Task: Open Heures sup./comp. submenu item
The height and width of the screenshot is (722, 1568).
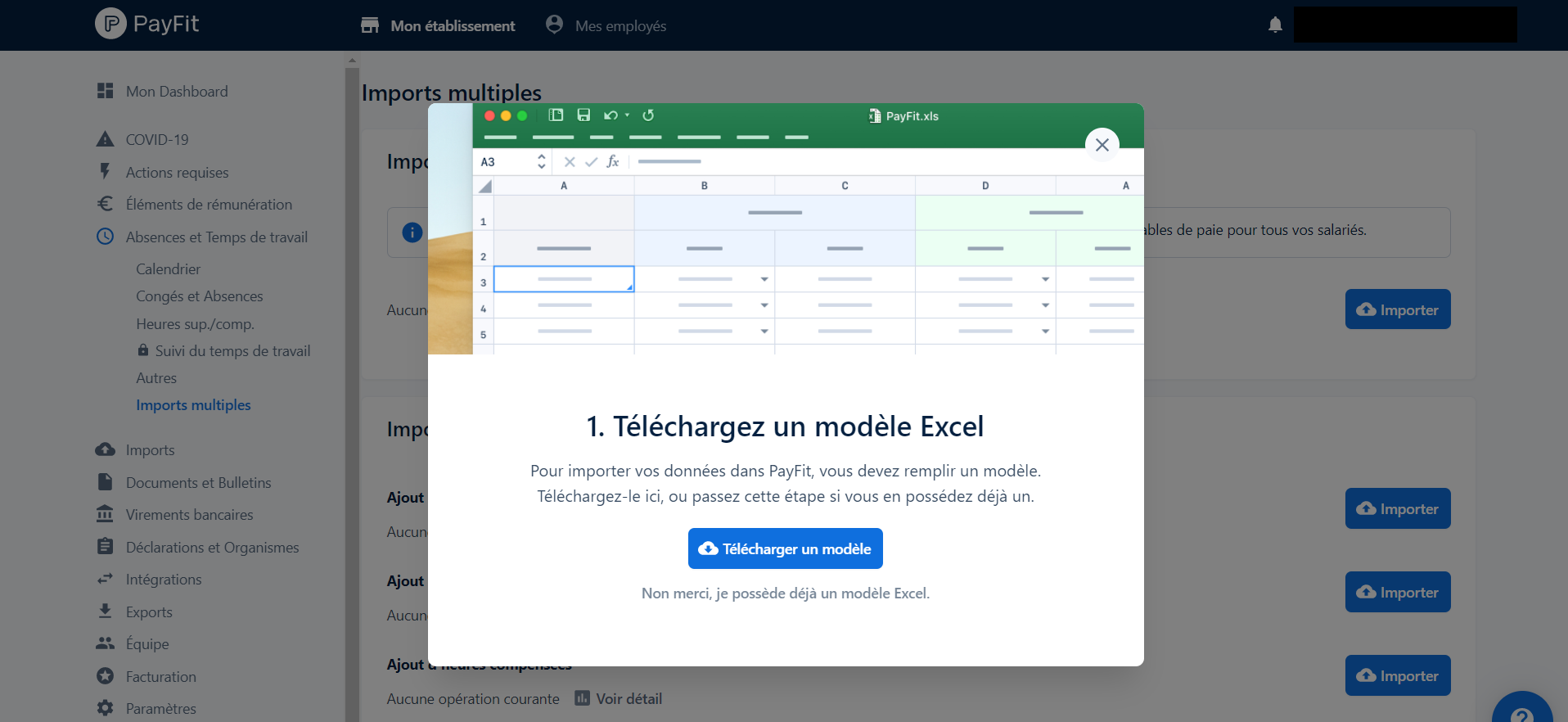Action: (x=195, y=323)
